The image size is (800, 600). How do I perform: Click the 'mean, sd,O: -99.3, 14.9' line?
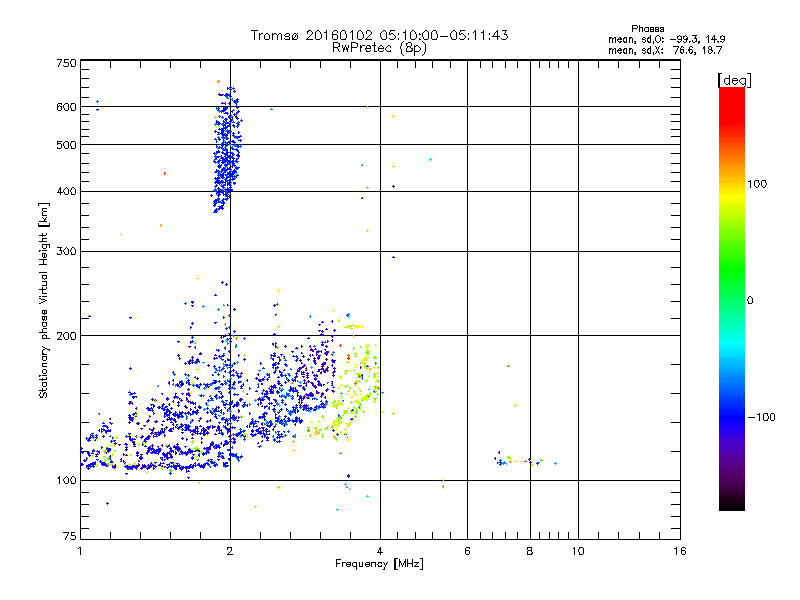666,39
